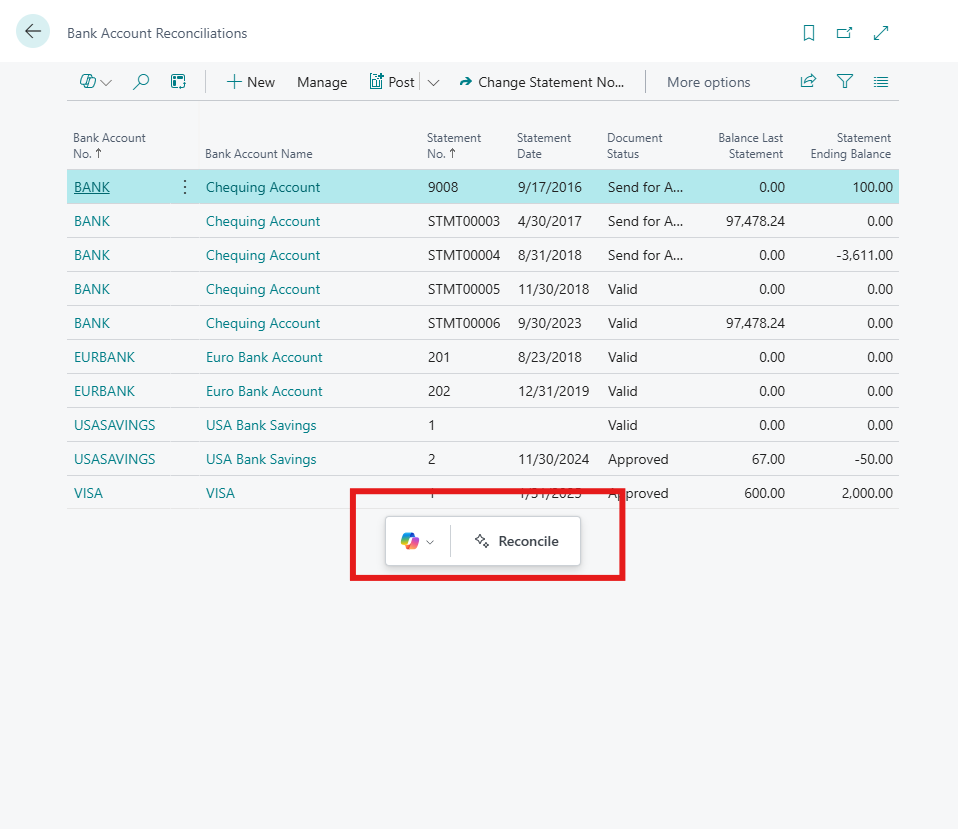Click Reconcile Copilot button
This screenshot has width=958, height=829.
516,541
